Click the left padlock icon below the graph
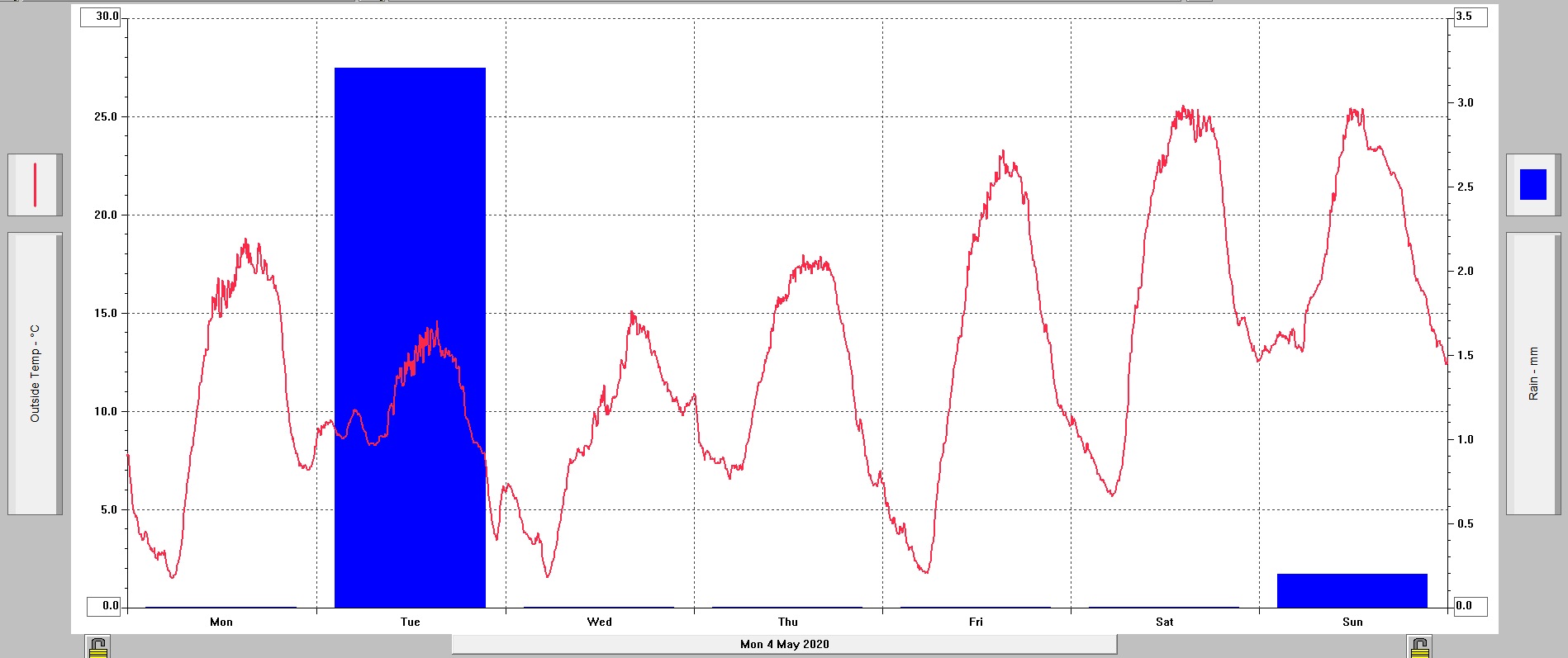The height and width of the screenshot is (658, 1568). [x=97, y=646]
